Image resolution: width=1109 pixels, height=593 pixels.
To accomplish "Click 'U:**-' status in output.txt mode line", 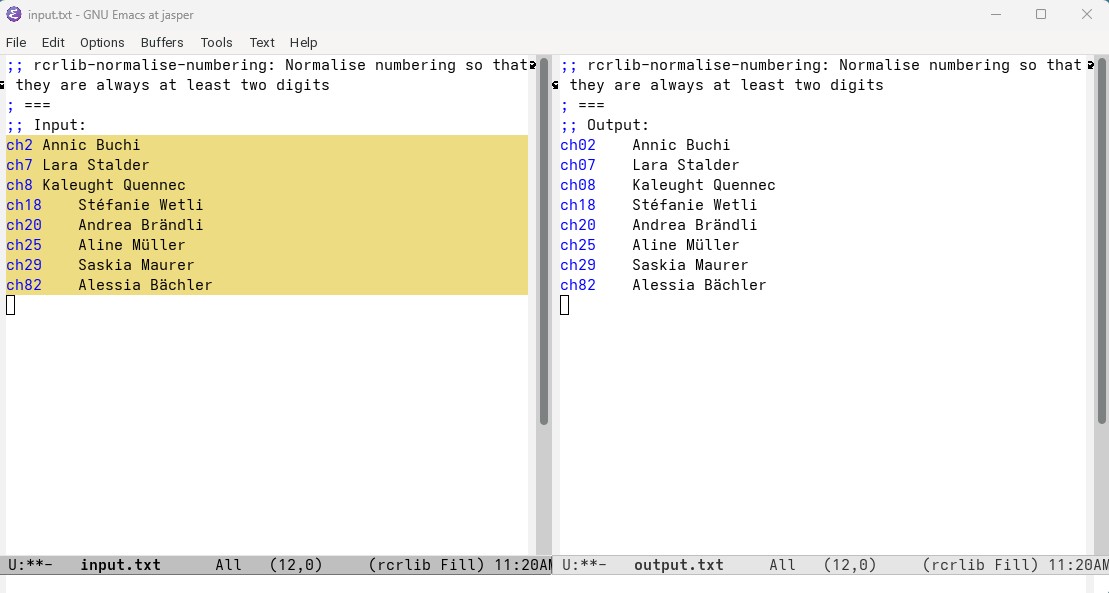I will tap(584, 565).
